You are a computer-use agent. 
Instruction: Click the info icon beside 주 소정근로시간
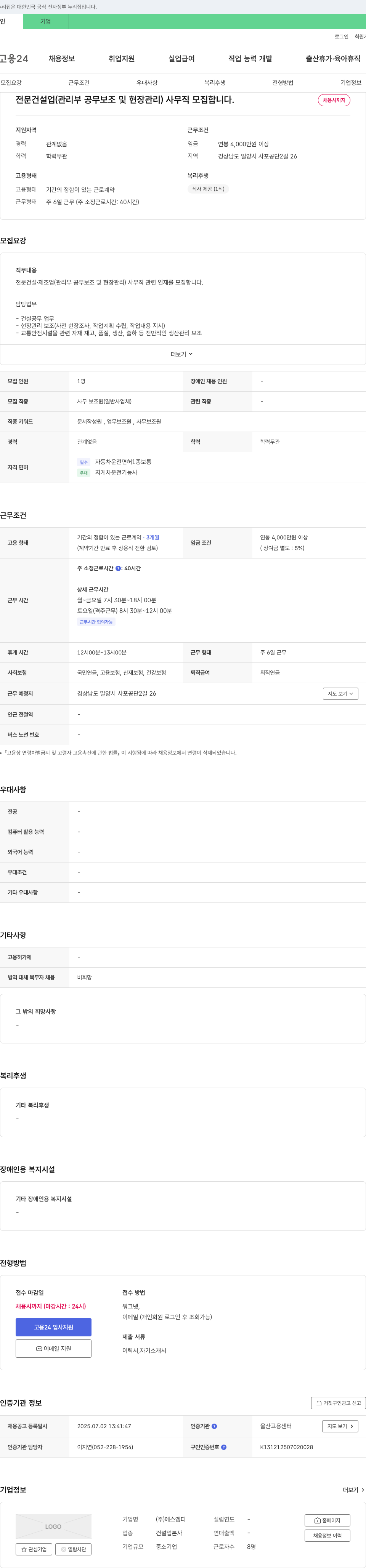coord(117,568)
